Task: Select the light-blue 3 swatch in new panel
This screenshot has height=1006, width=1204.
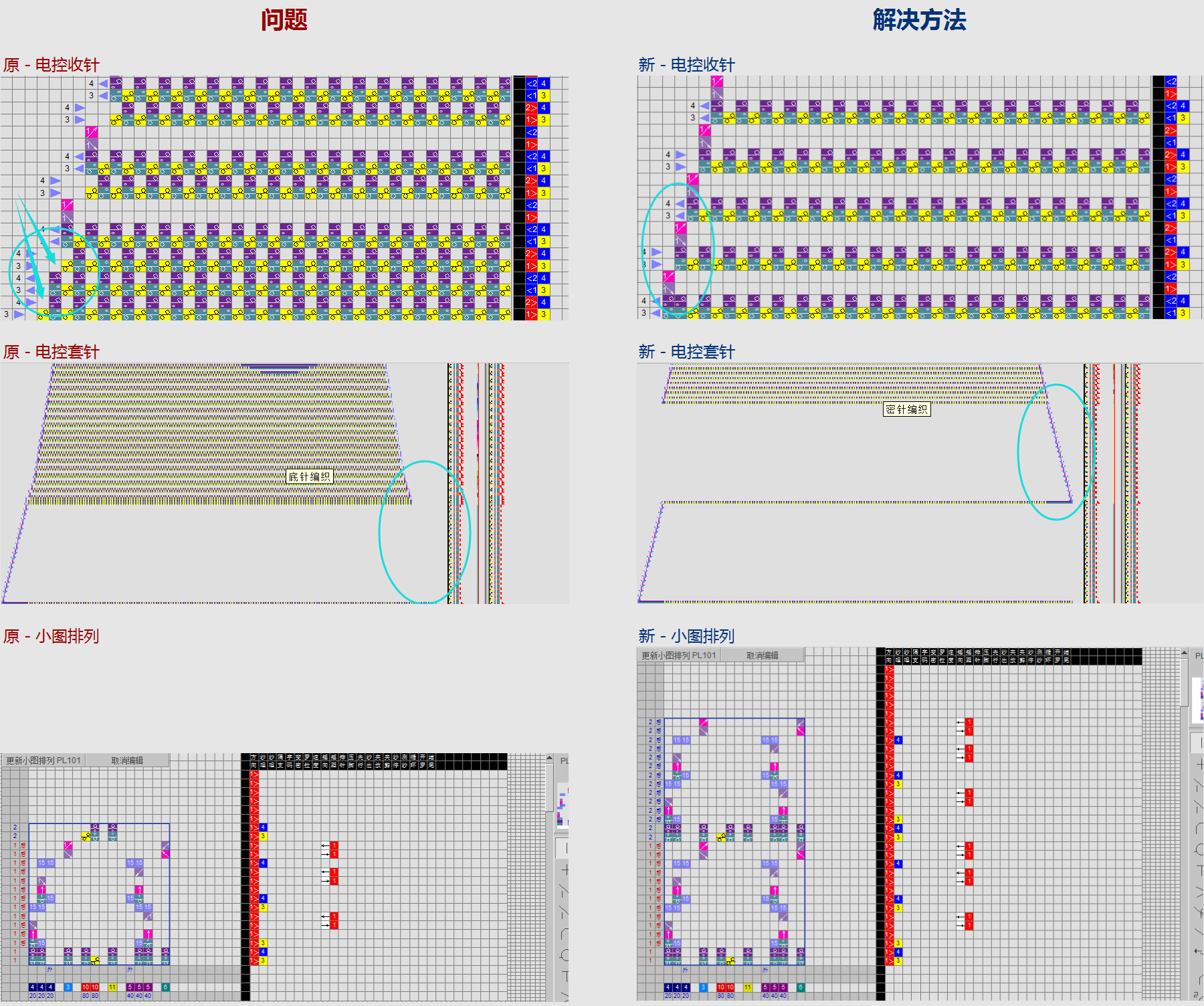Action: [703, 987]
